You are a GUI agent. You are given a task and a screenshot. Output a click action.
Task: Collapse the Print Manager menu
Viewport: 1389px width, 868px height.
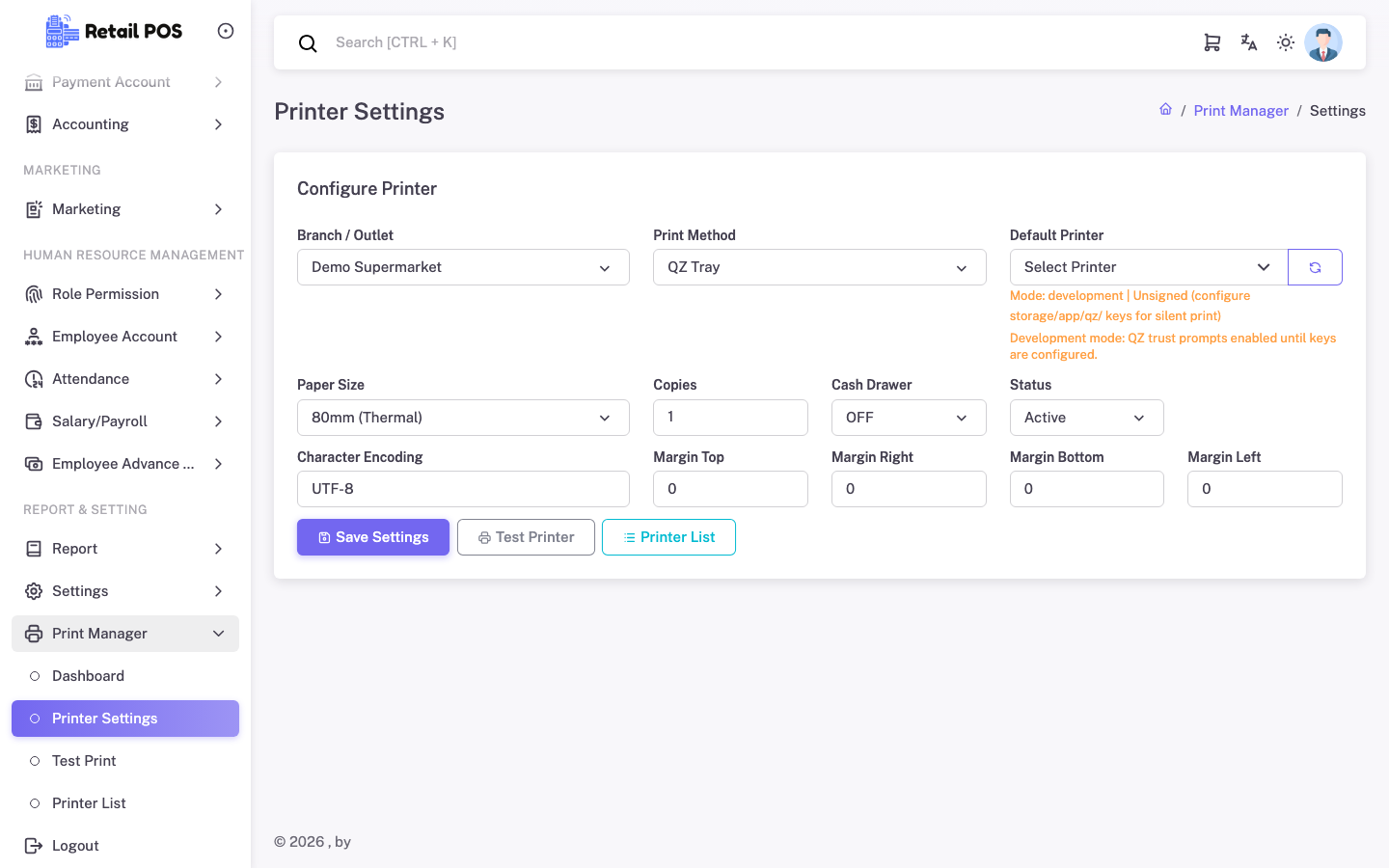tap(125, 634)
